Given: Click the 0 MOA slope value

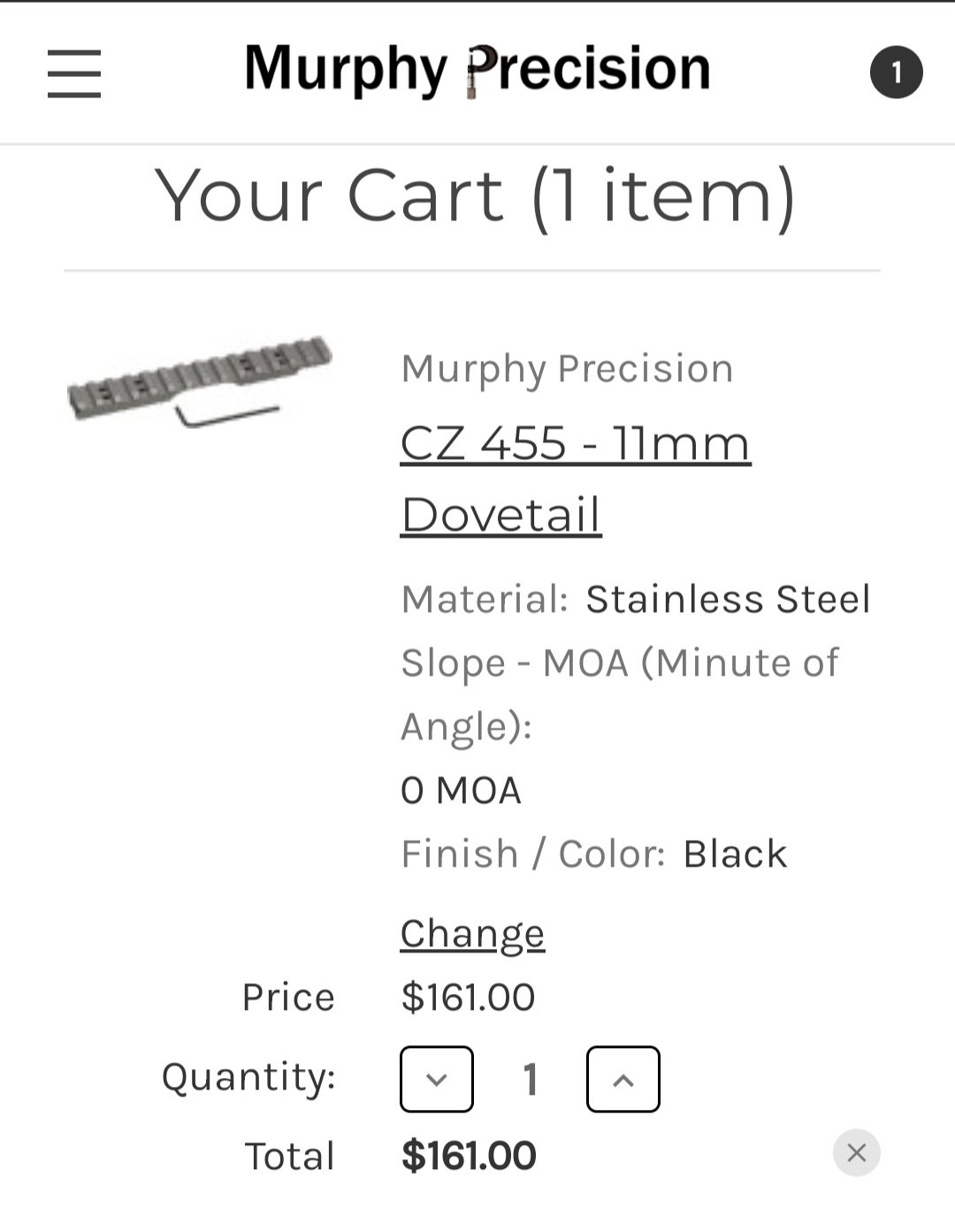Looking at the screenshot, I should coord(461,790).
